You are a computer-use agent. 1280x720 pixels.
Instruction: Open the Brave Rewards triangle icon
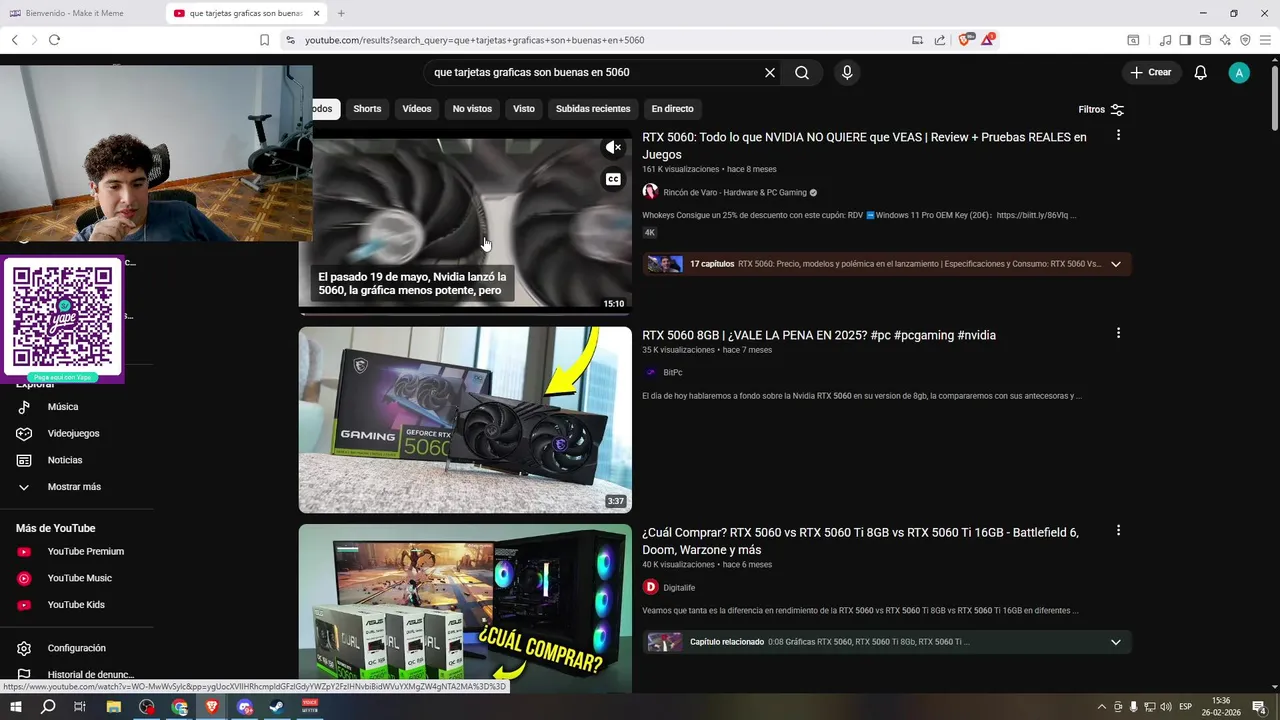(x=988, y=40)
